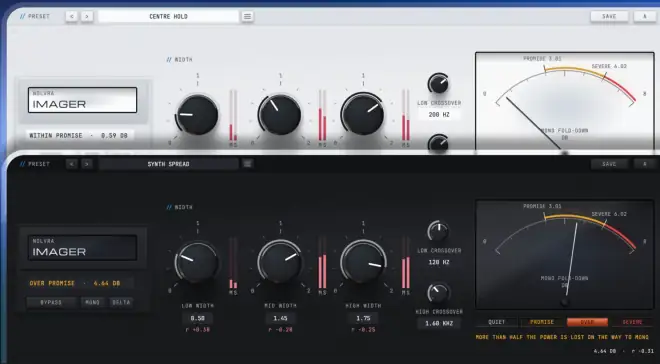Click the SEVERE status indicator below the meter
The height and width of the screenshot is (364, 660).
tap(633, 322)
